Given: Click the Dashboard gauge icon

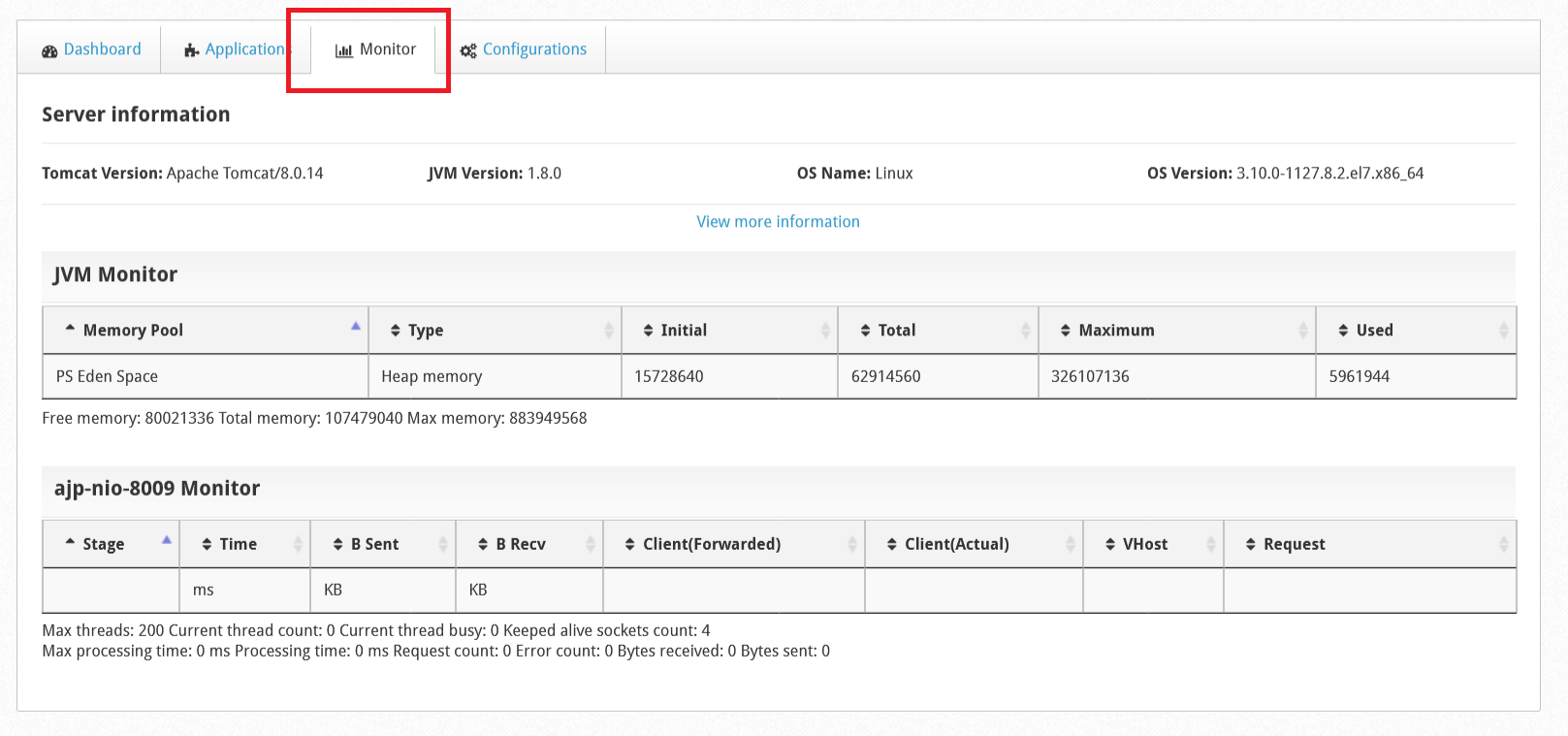Looking at the screenshot, I should (49, 50).
